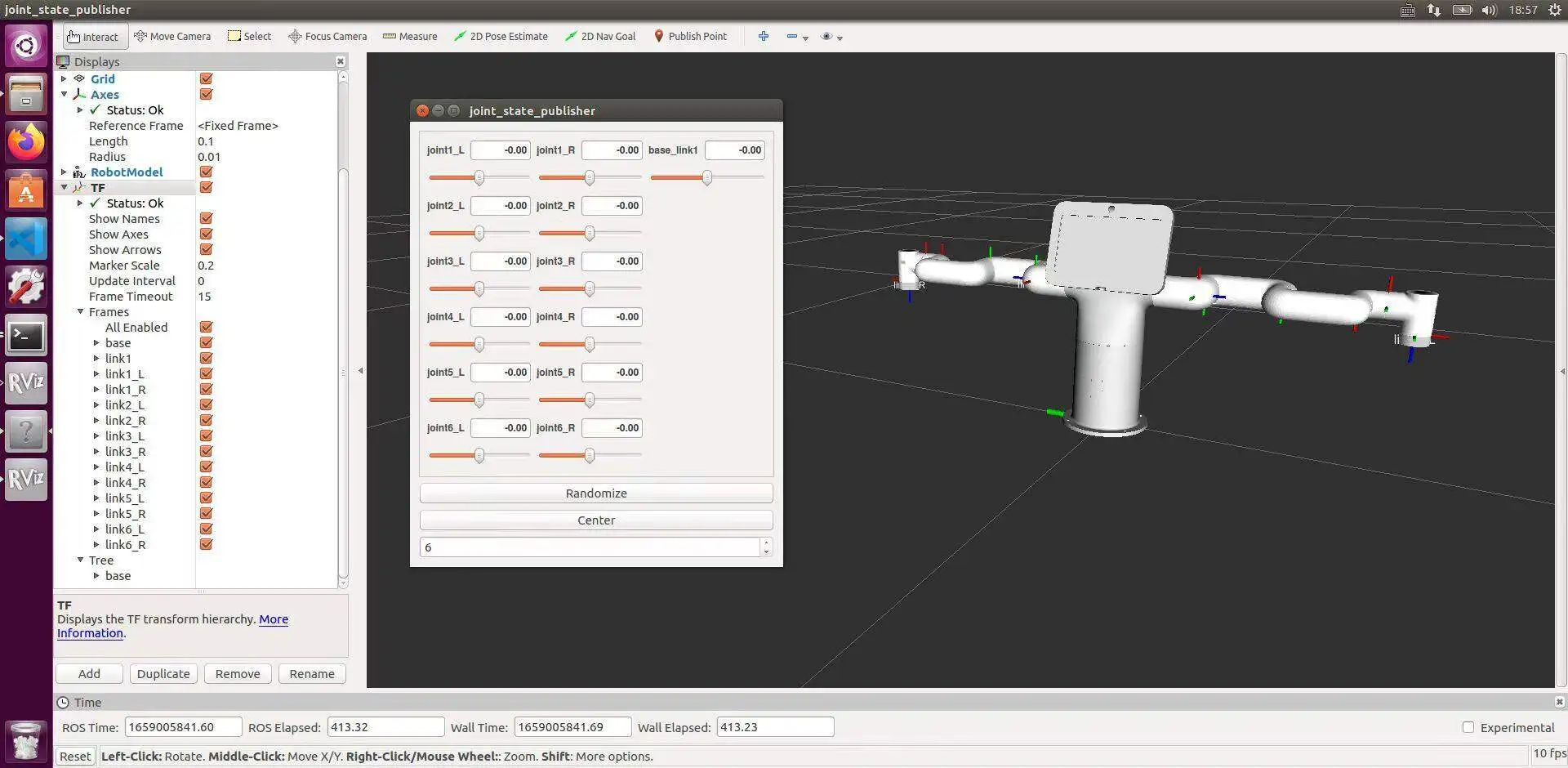Collapse the Frames tree section
The height and width of the screenshot is (768, 1568).
coord(80,312)
